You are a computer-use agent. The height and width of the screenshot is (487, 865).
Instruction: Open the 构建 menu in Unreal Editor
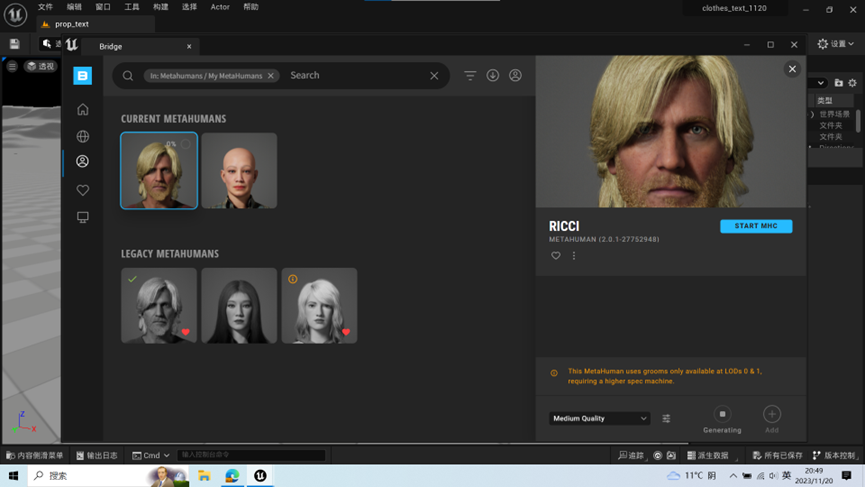[161, 7]
